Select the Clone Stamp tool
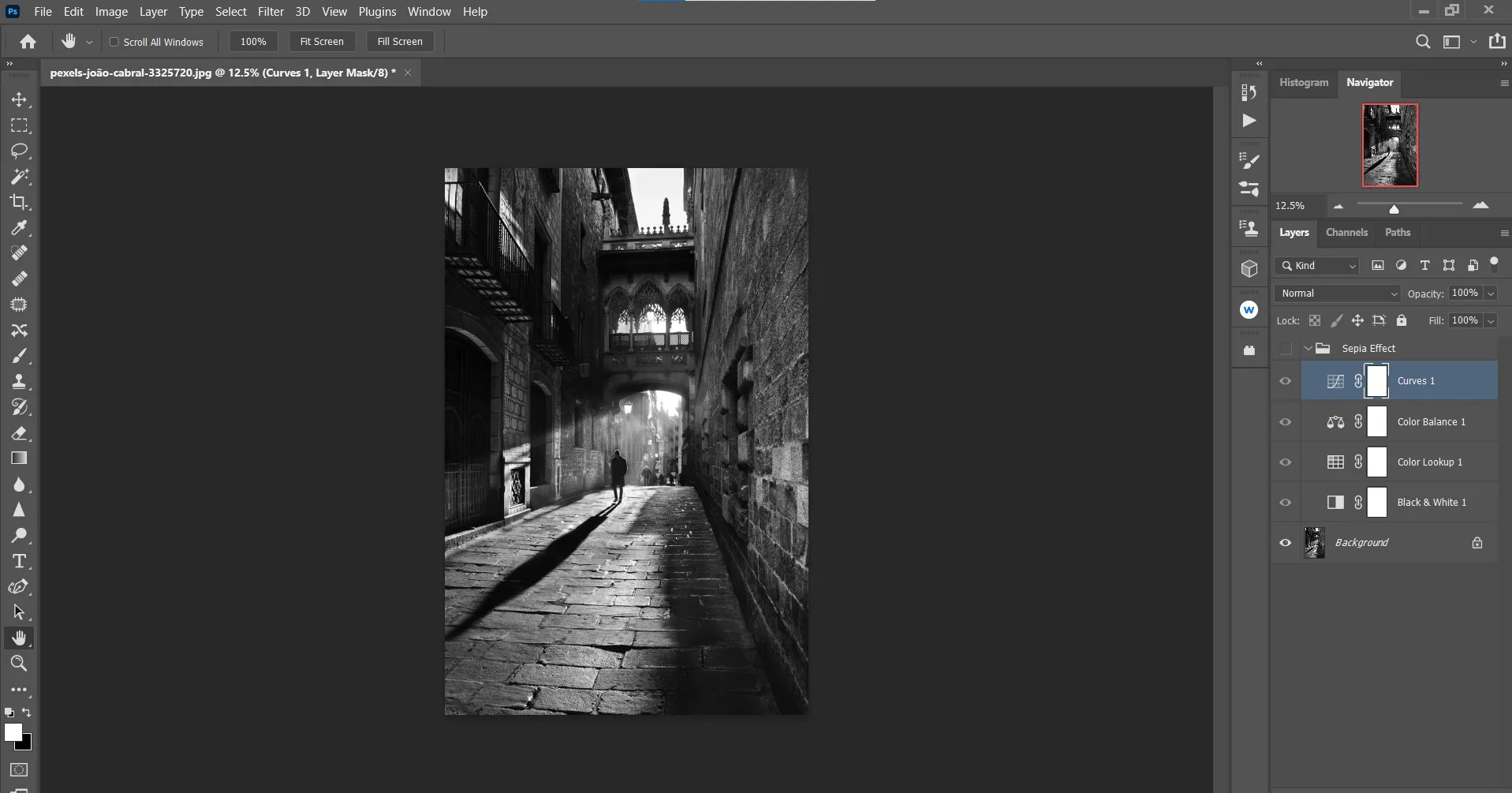This screenshot has width=1512, height=793. click(x=20, y=381)
